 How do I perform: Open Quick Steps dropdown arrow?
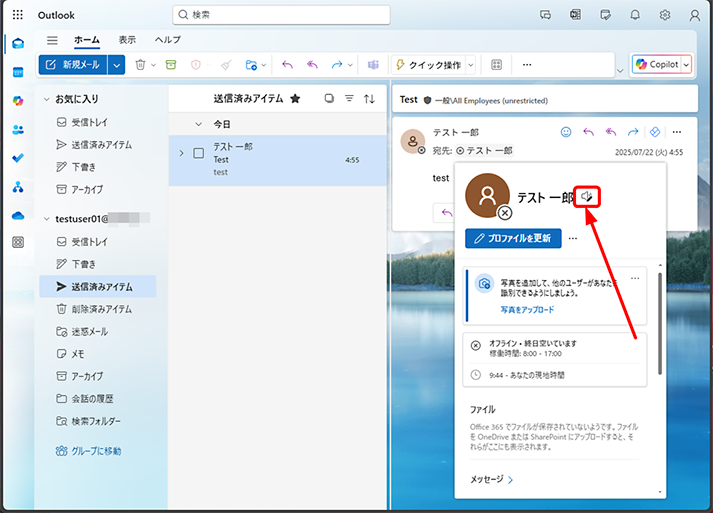click(471, 65)
